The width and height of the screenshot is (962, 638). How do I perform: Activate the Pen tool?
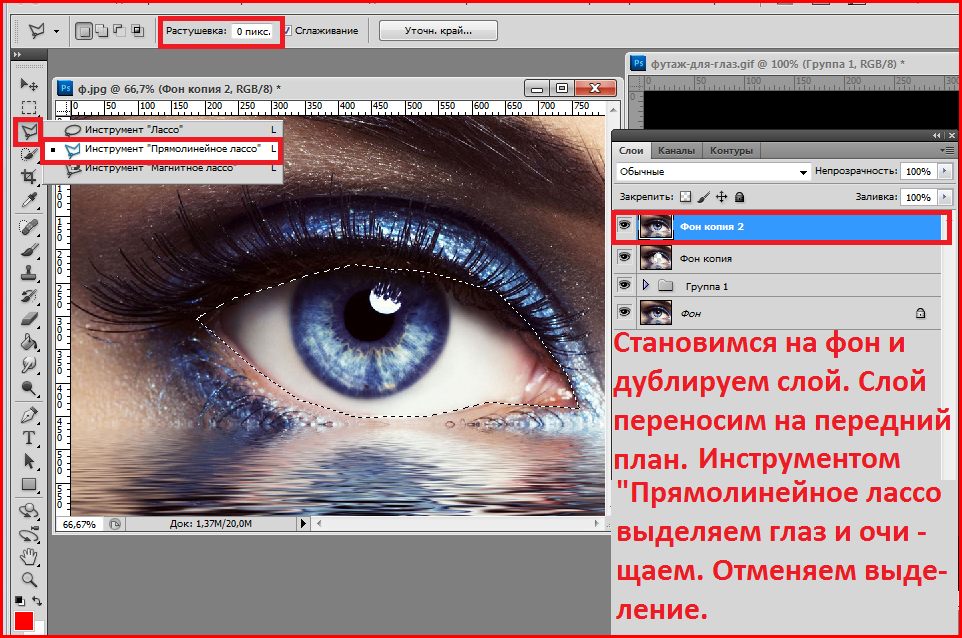pos(29,415)
